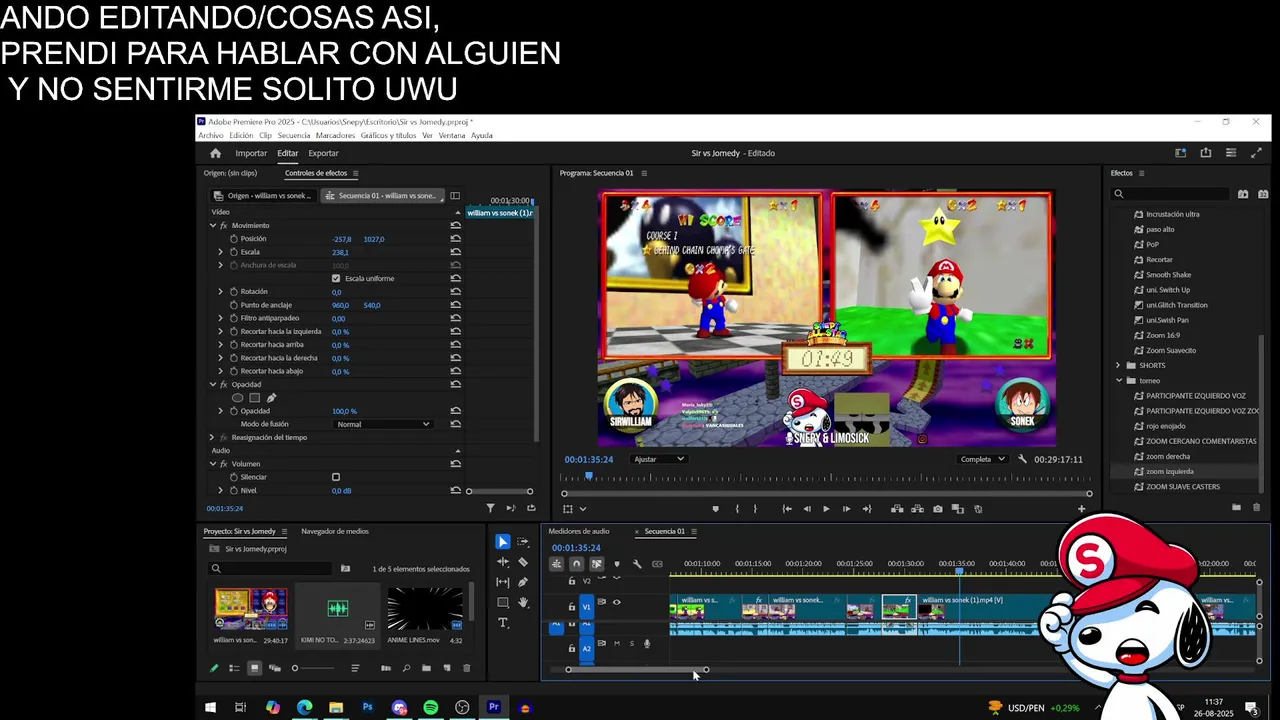1280x720 pixels.
Task: Open Spotify from the Windows taskbar
Action: click(431, 708)
